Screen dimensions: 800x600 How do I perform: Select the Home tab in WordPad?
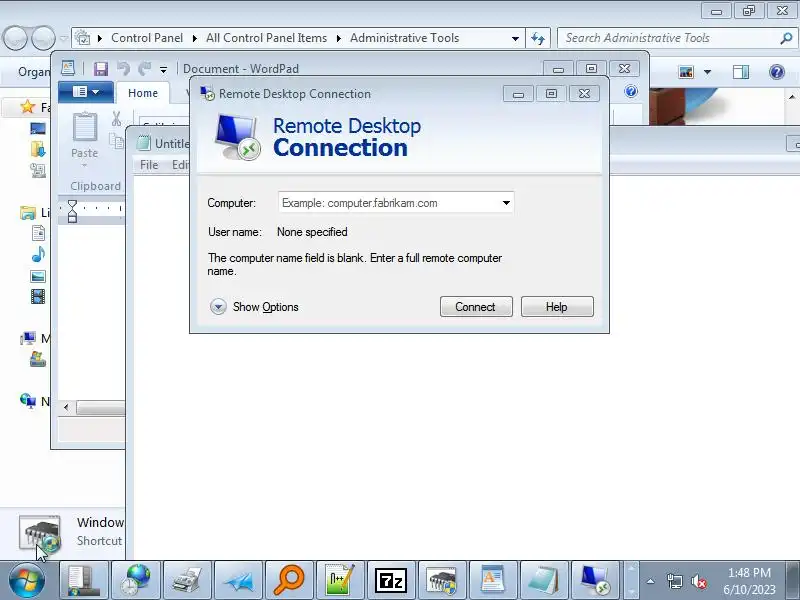point(143,93)
